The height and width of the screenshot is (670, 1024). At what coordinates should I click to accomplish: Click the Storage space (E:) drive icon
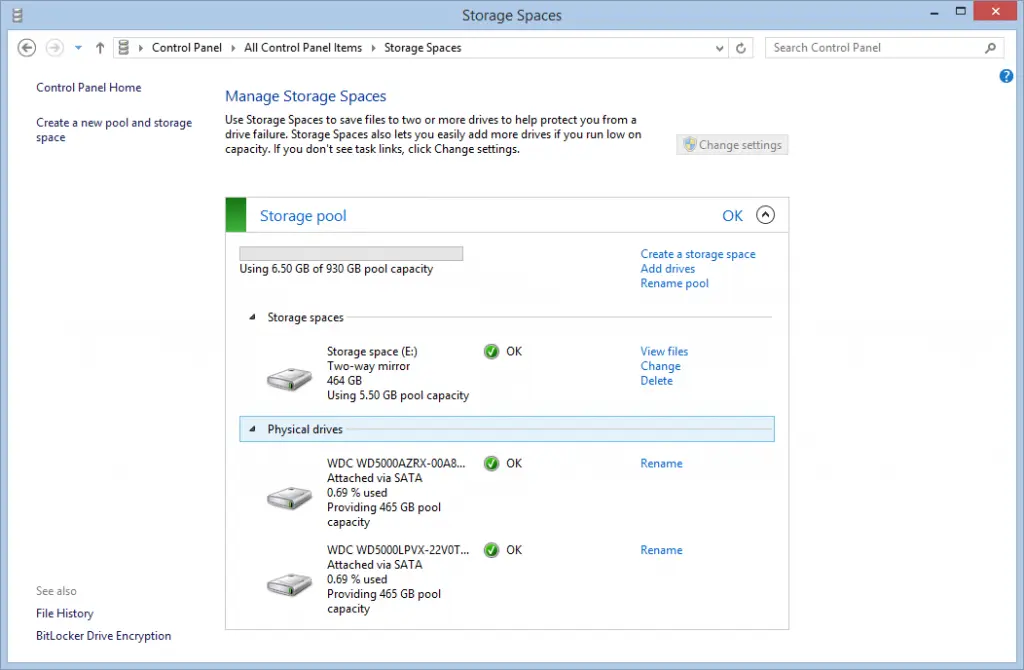[x=289, y=379]
